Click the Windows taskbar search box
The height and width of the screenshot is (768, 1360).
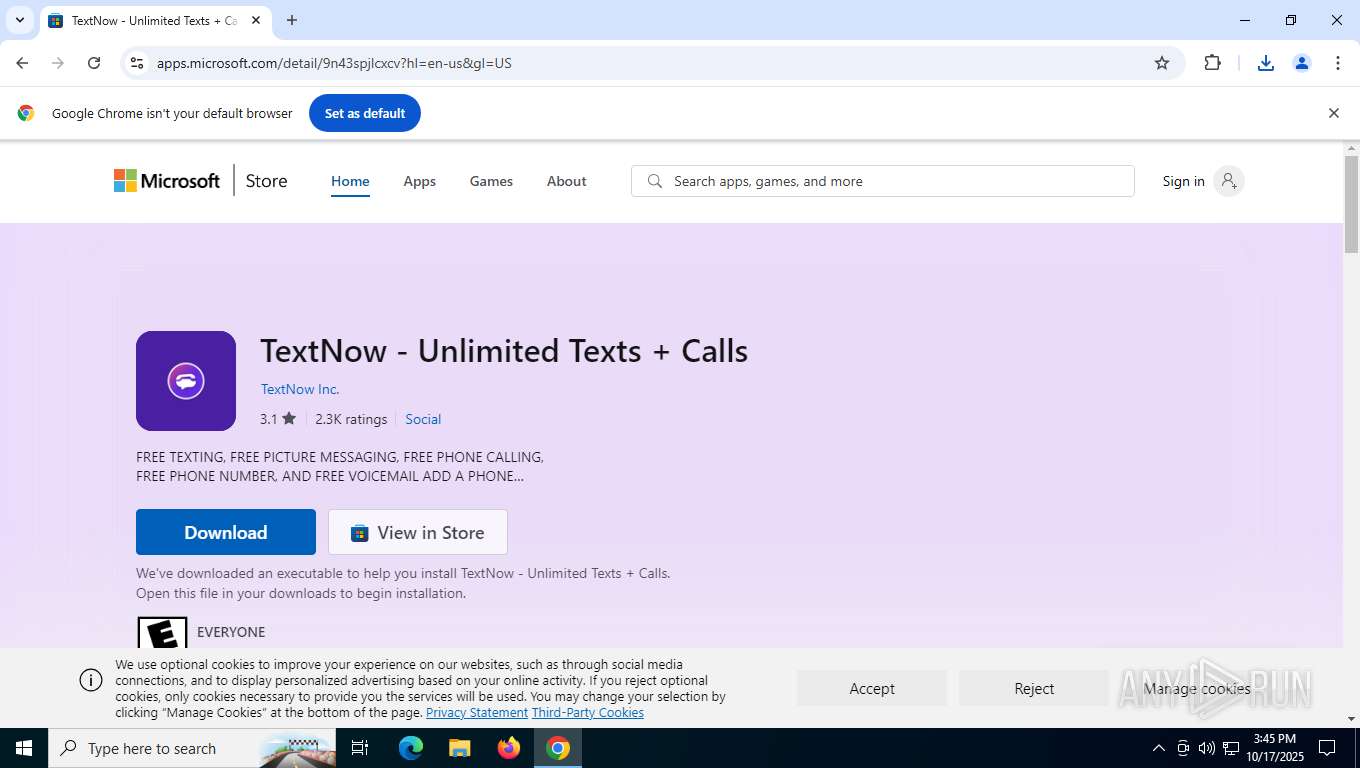[192, 748]
